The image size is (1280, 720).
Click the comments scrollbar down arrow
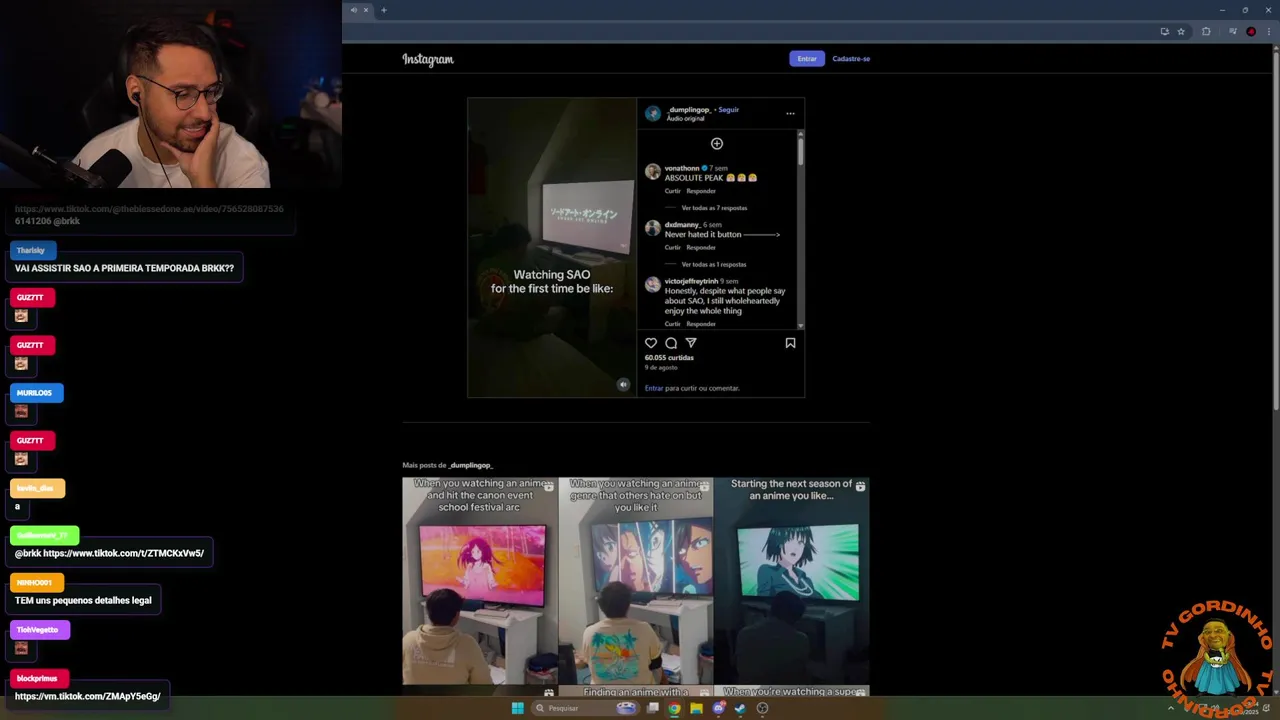click(800, 326)
